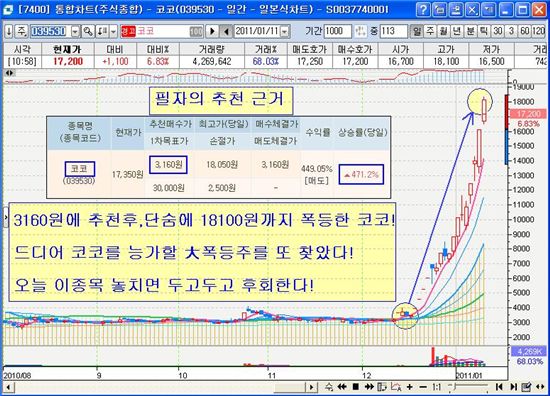Click the stop square playback icon

[x=356, y=387]
